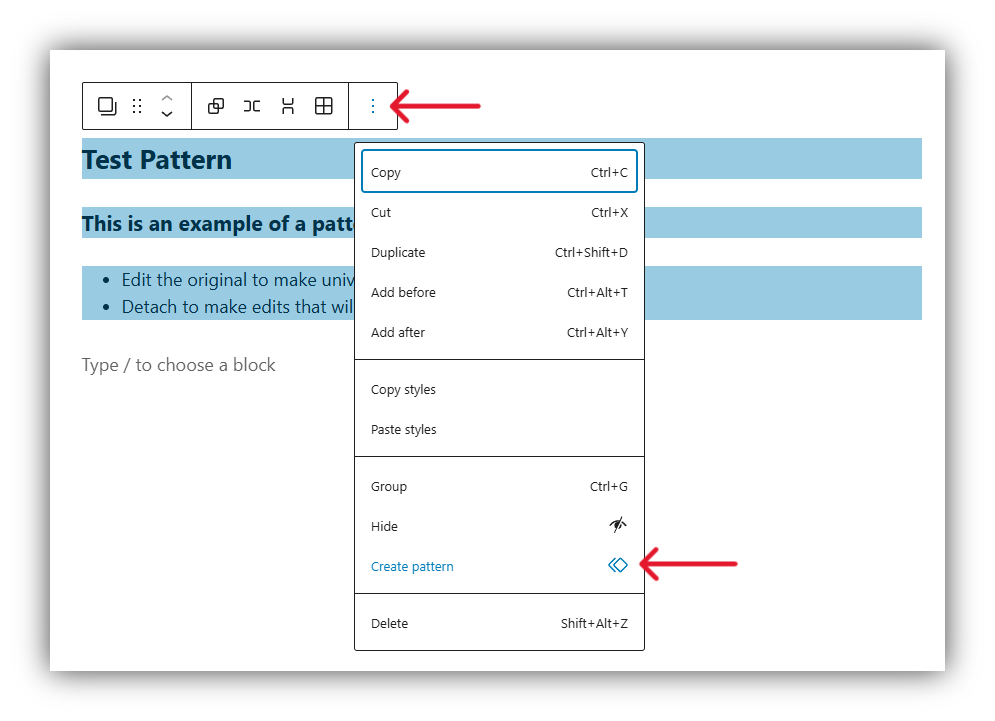Click the Create pattern menu option
Image resolution: width=995 pixels, height=721 pixels.
tap(499, 567)
